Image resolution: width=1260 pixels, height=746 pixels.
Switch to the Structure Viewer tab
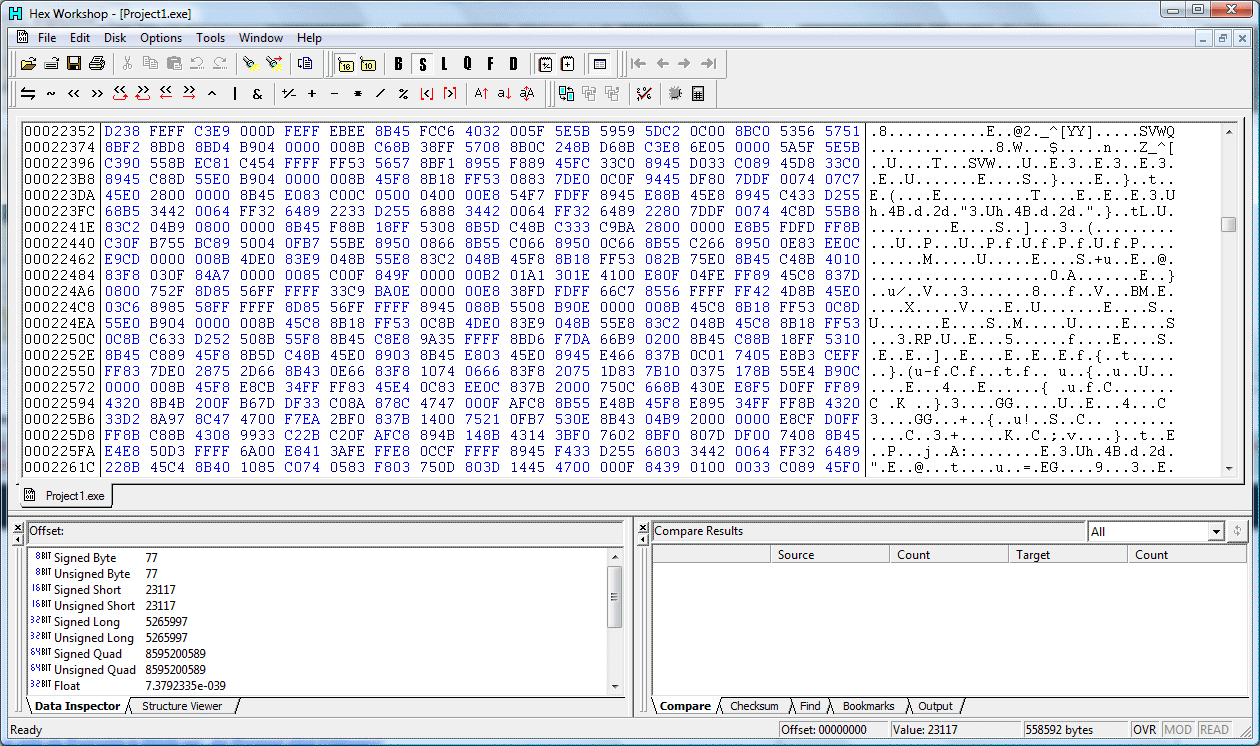(x=182, y=706)
